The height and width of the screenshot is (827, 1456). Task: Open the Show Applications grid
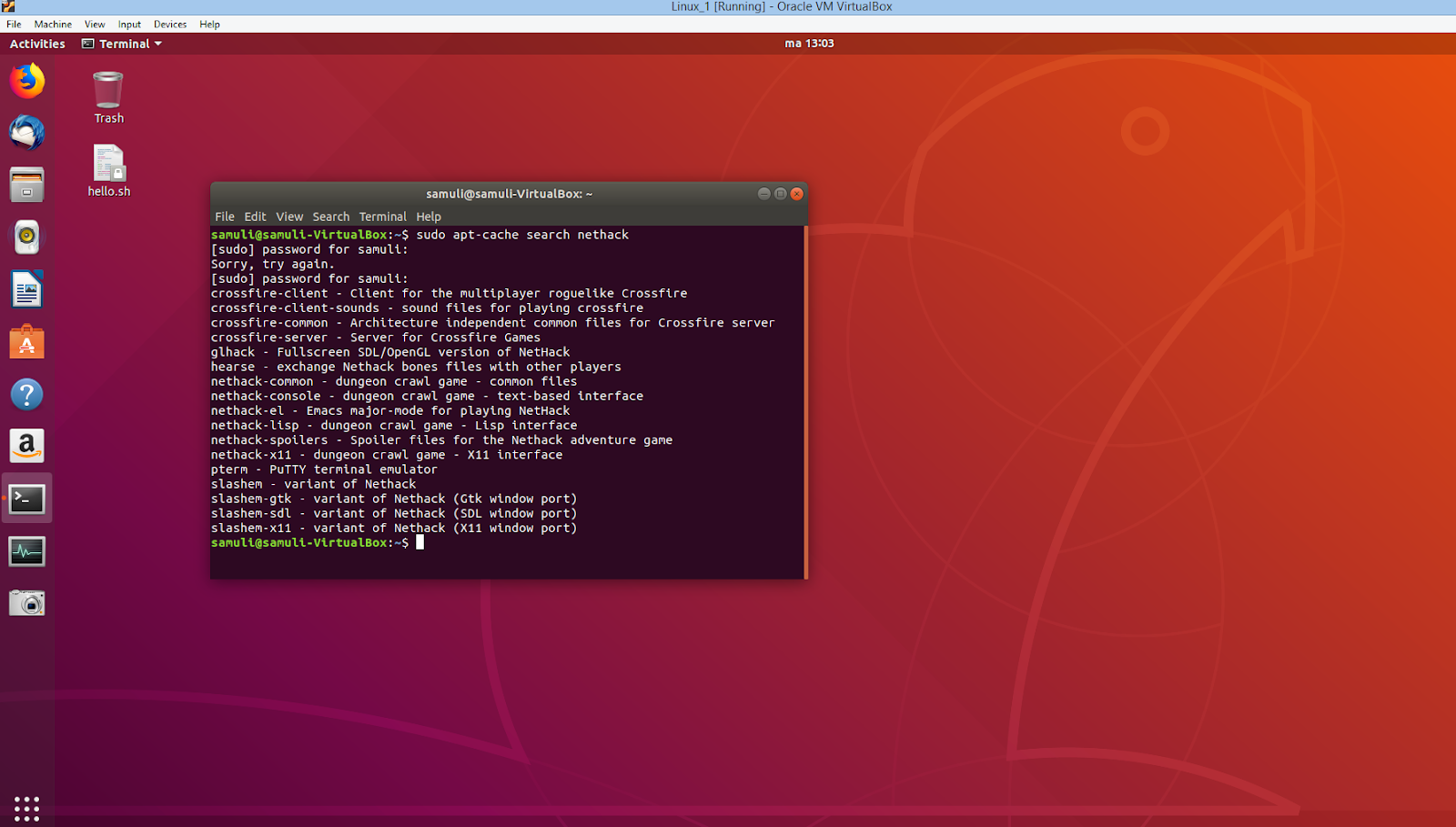(x=26, y=807)
